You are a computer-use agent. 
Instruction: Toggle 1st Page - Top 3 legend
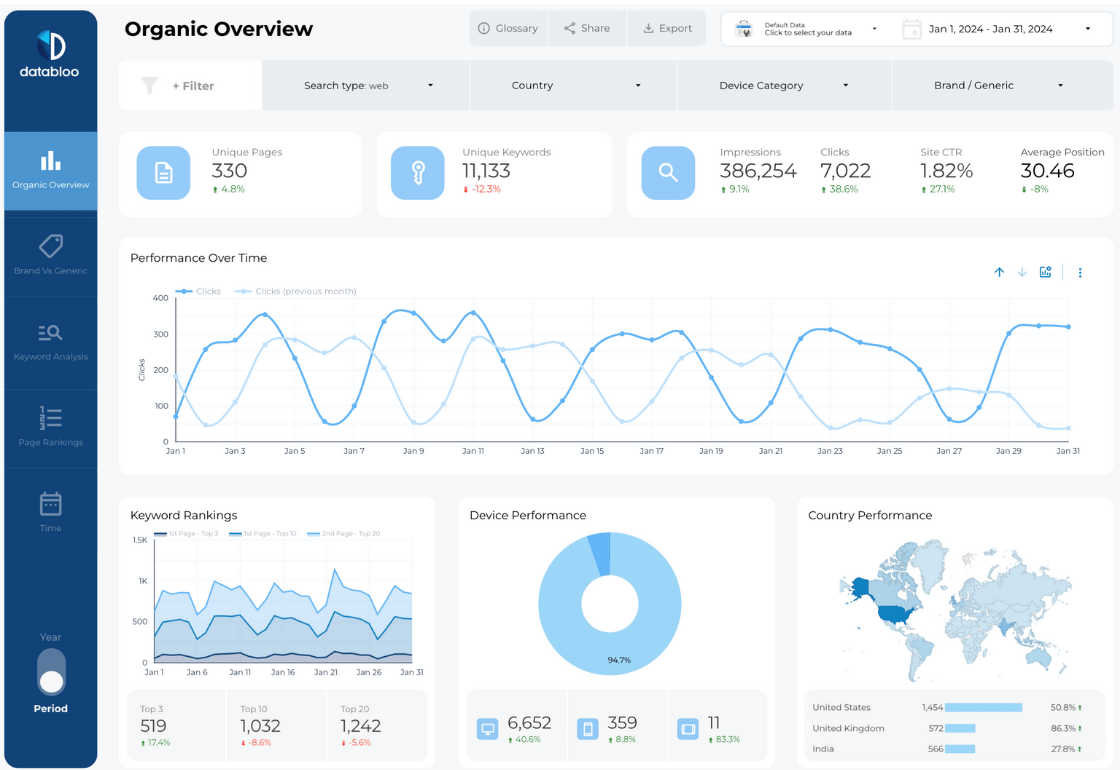185,534
